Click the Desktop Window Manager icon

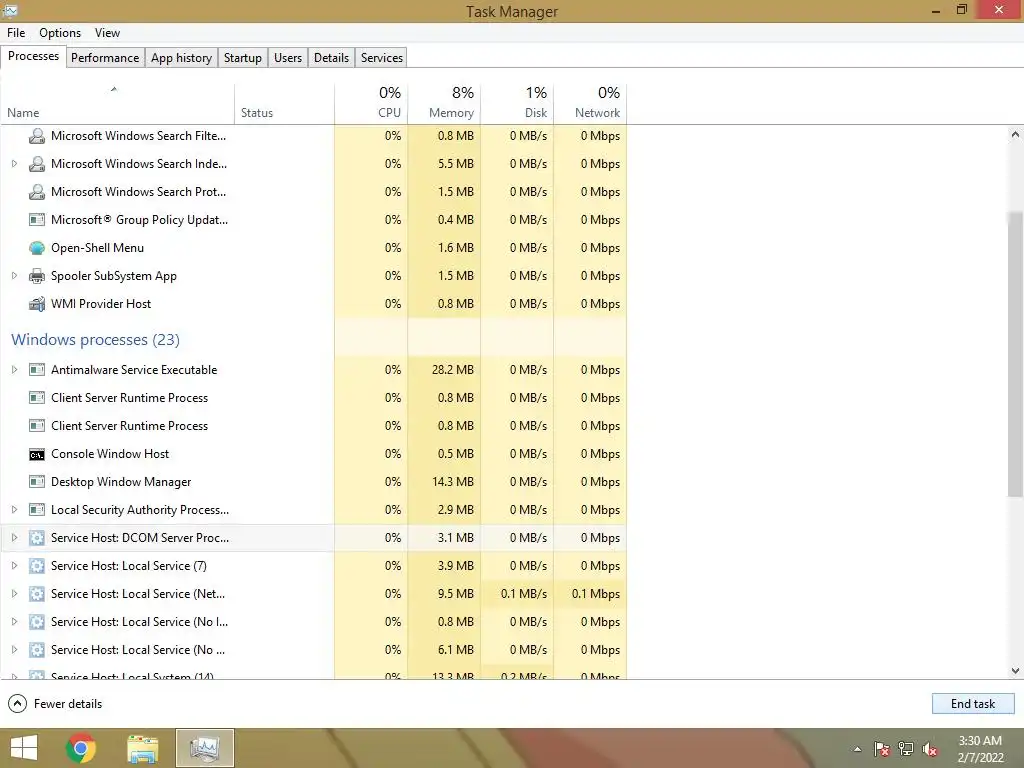[x=37, y=482]
